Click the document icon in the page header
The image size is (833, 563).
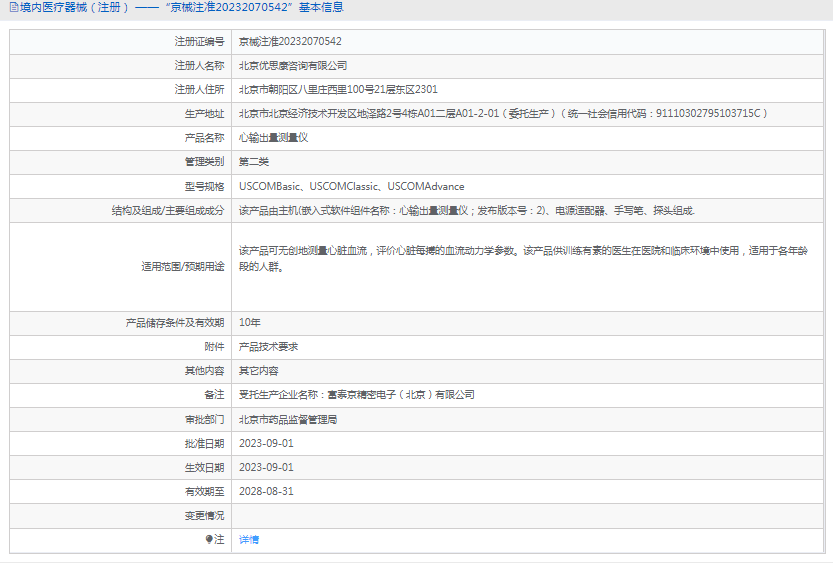click(x=14, y=7)
